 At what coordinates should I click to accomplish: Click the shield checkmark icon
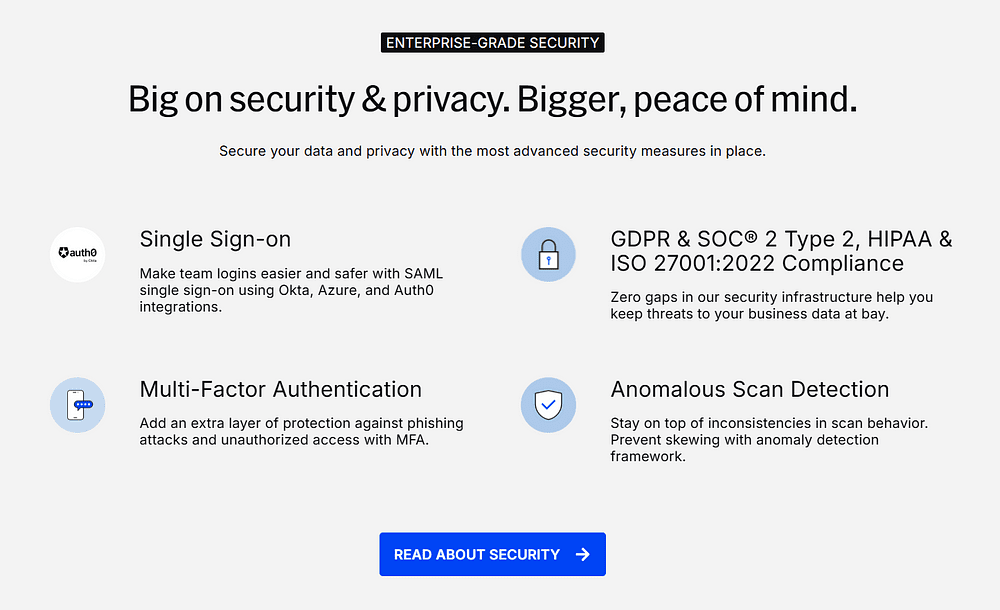[548, 405]
